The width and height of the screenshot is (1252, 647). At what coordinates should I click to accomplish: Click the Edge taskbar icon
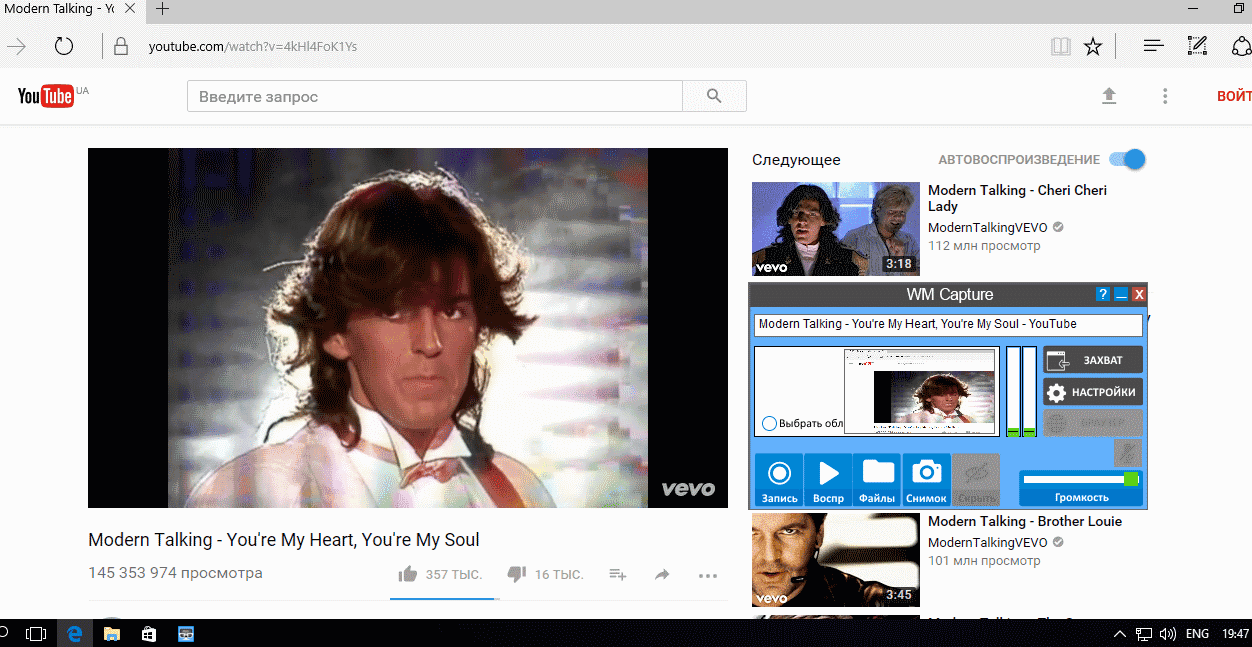[x=73, y=633]
